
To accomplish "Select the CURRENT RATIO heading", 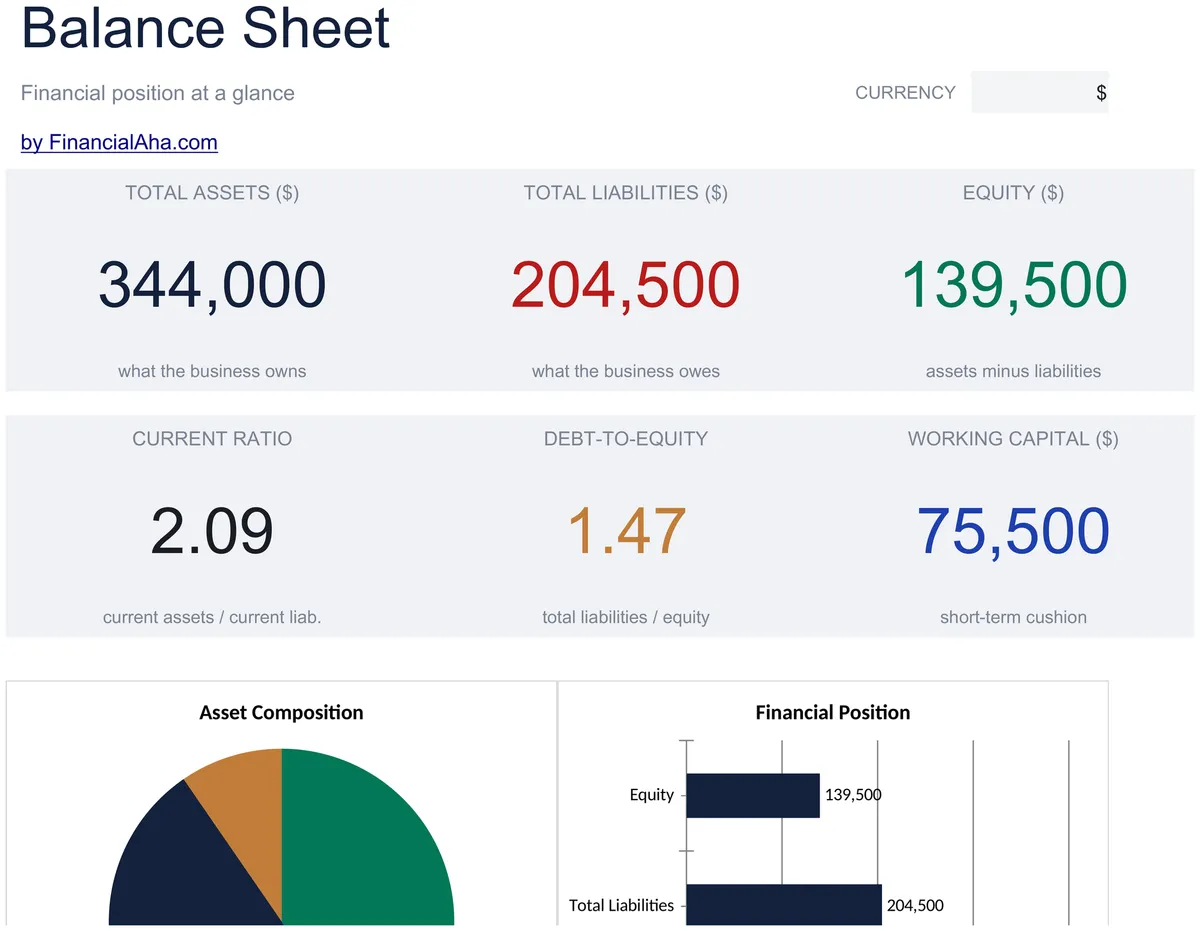I will (x=212, y=439).
